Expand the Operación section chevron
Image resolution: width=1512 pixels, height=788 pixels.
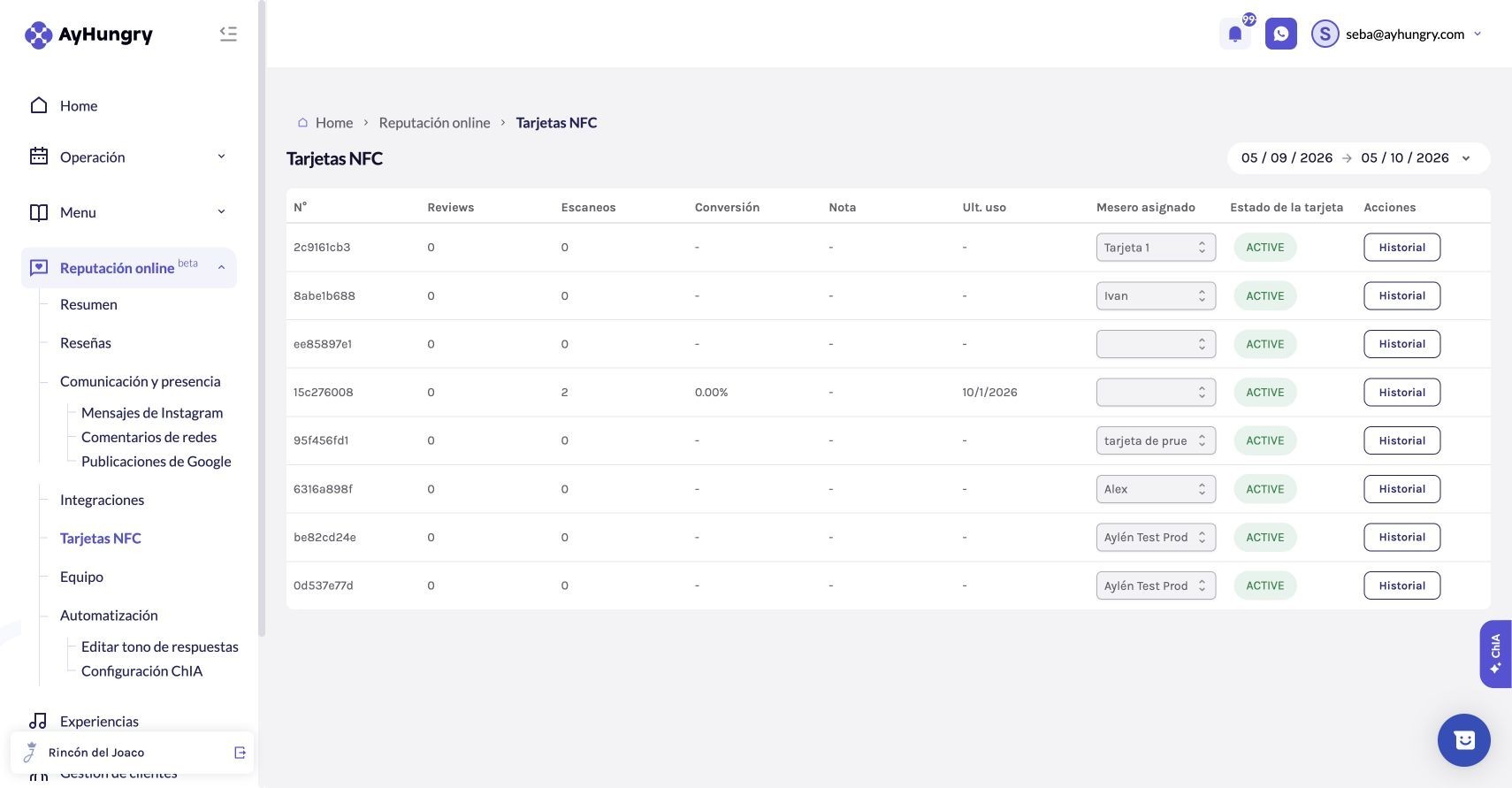(221, 157)
